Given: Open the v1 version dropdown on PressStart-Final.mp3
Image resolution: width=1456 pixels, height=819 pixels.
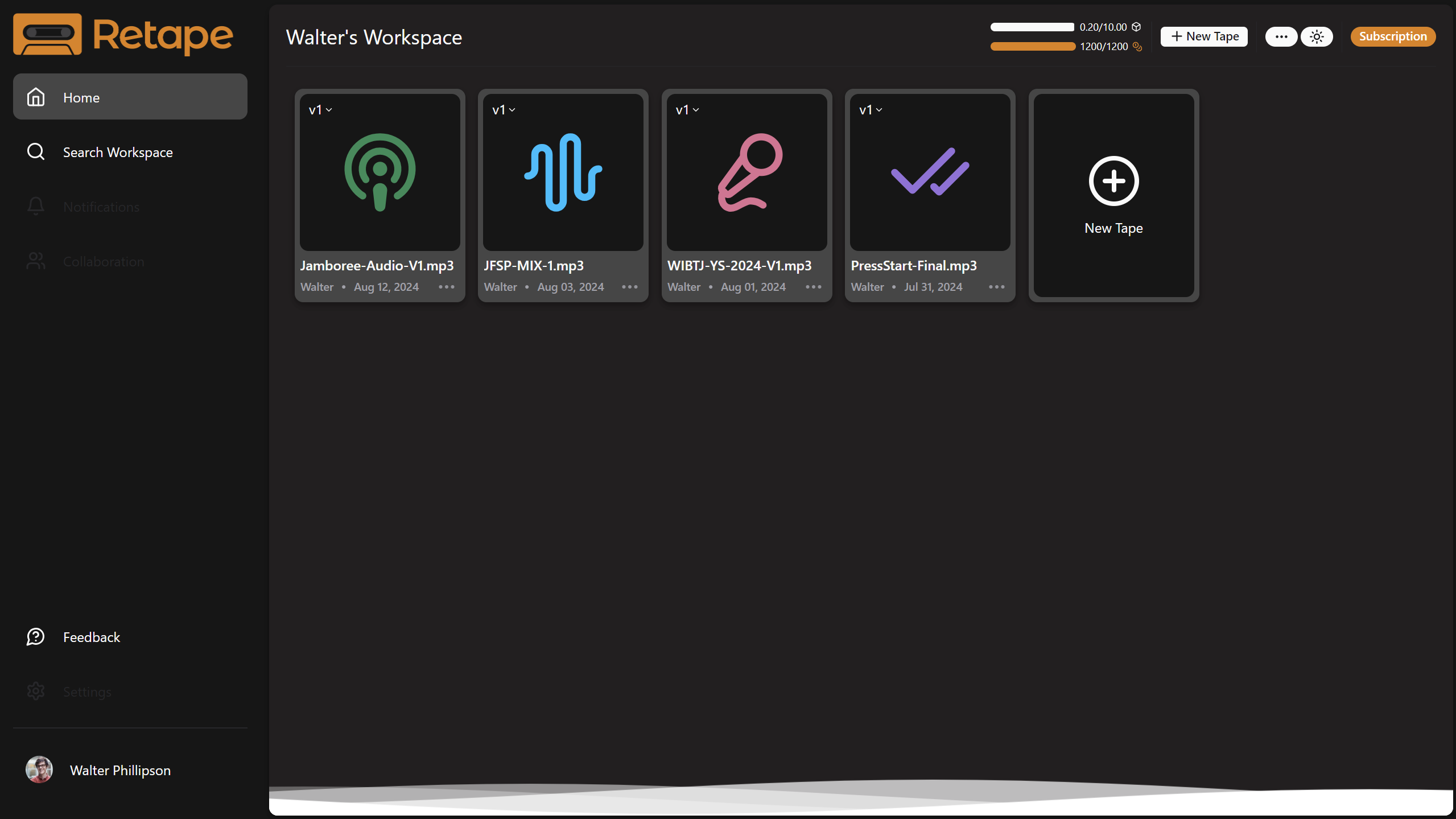Looking at the screenshot, I should point(871,110).
